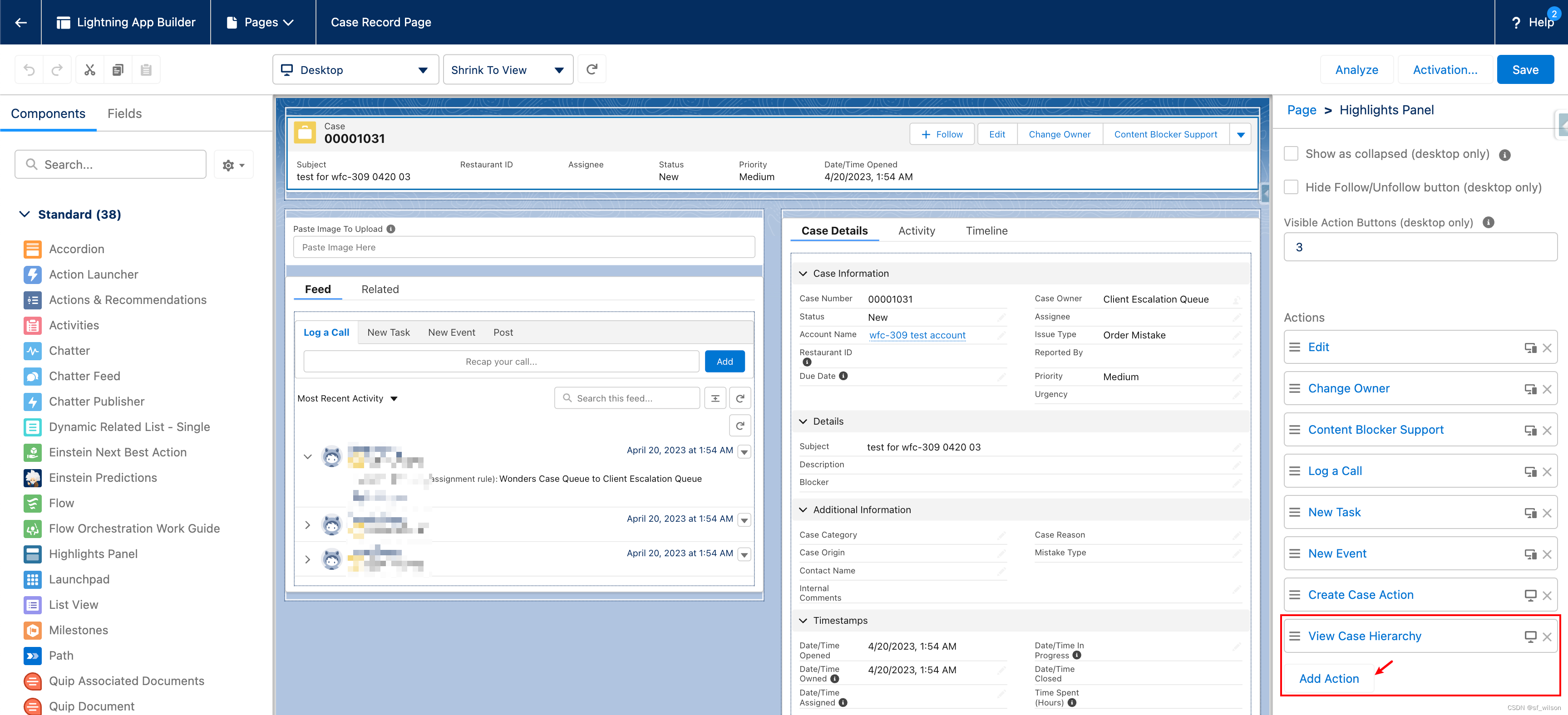Click the Add Action link

pyautogui.click(x=1329, y=679)
